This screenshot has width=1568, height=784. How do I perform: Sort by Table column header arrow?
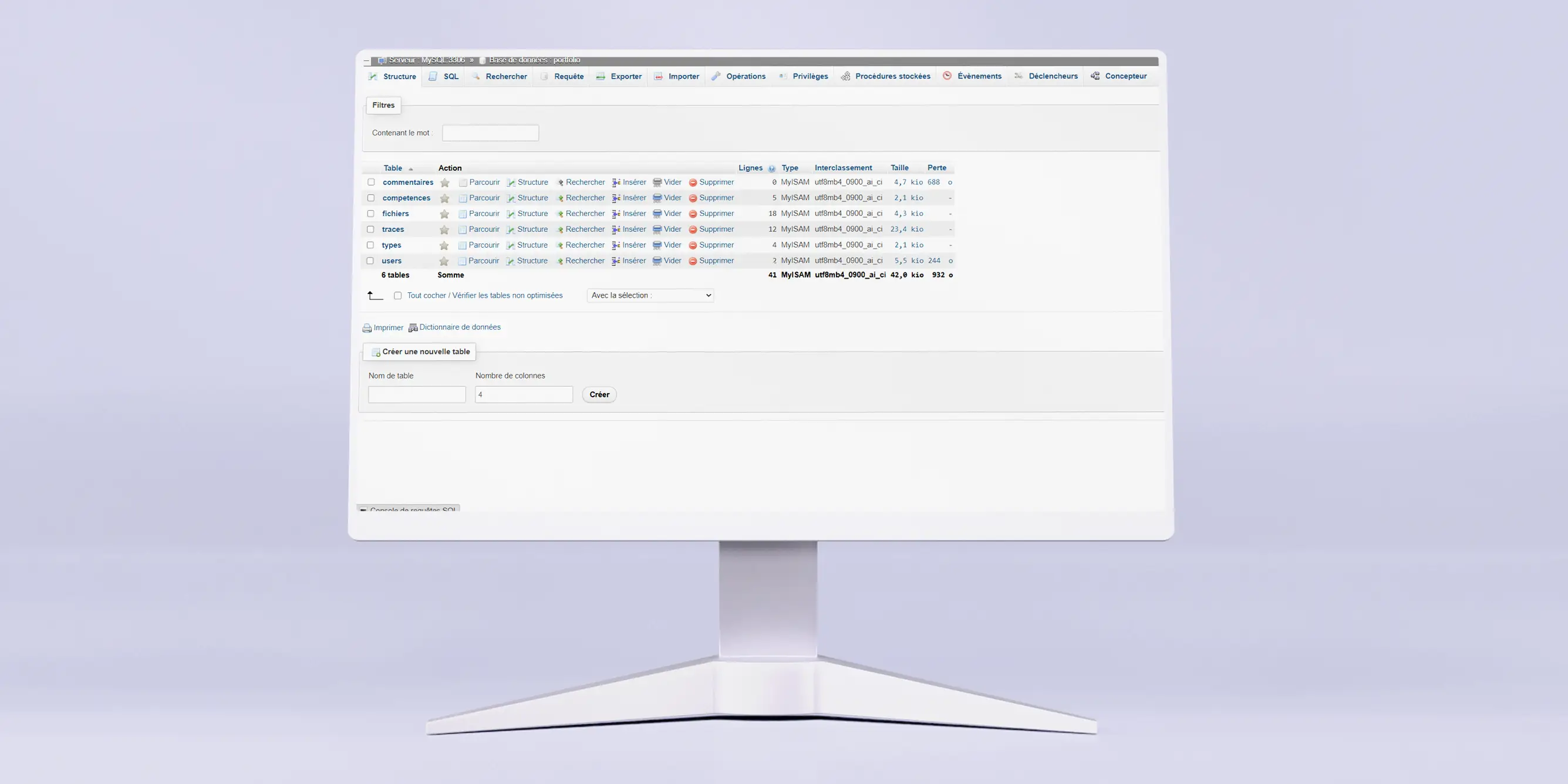(x=411, y=168)
